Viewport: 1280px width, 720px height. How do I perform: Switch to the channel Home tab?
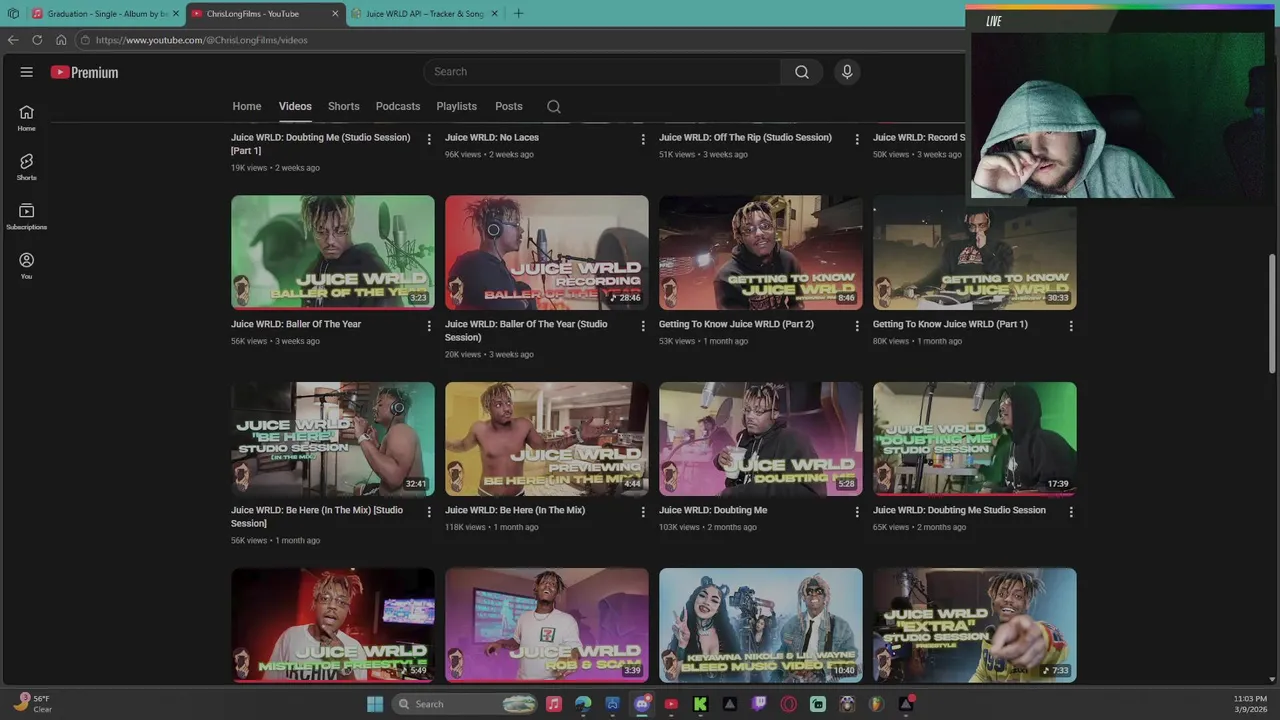[x=247, y=106]
